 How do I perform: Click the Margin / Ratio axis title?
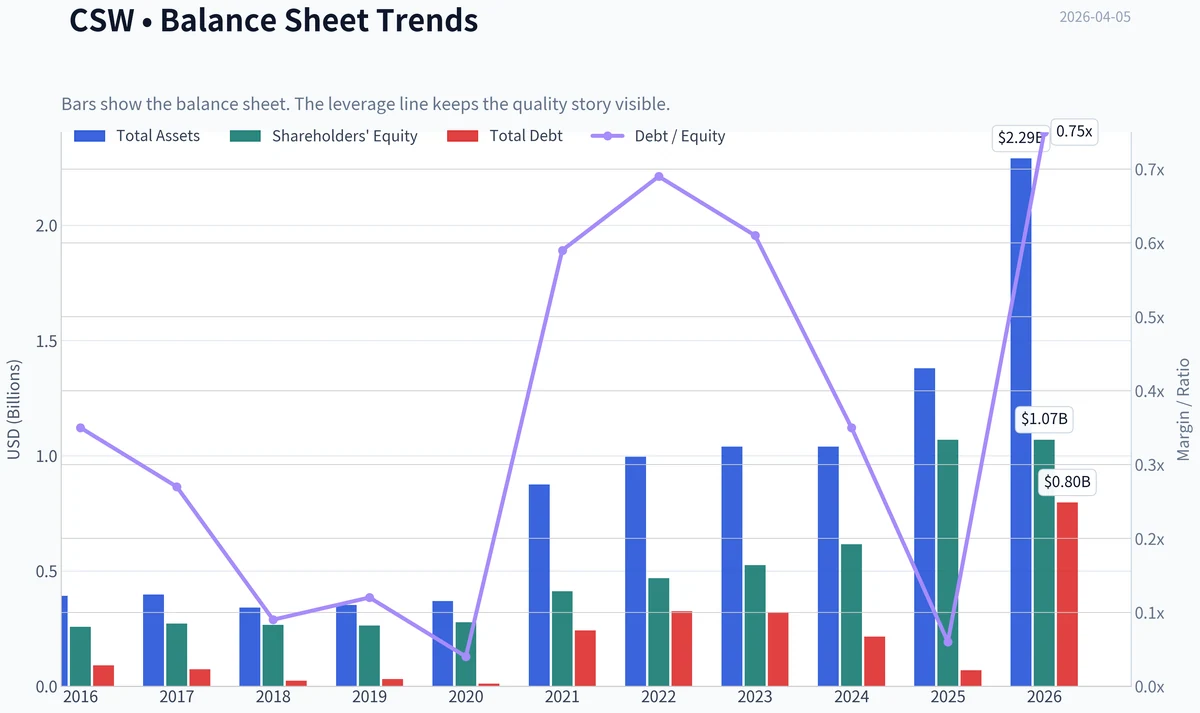1183,410
